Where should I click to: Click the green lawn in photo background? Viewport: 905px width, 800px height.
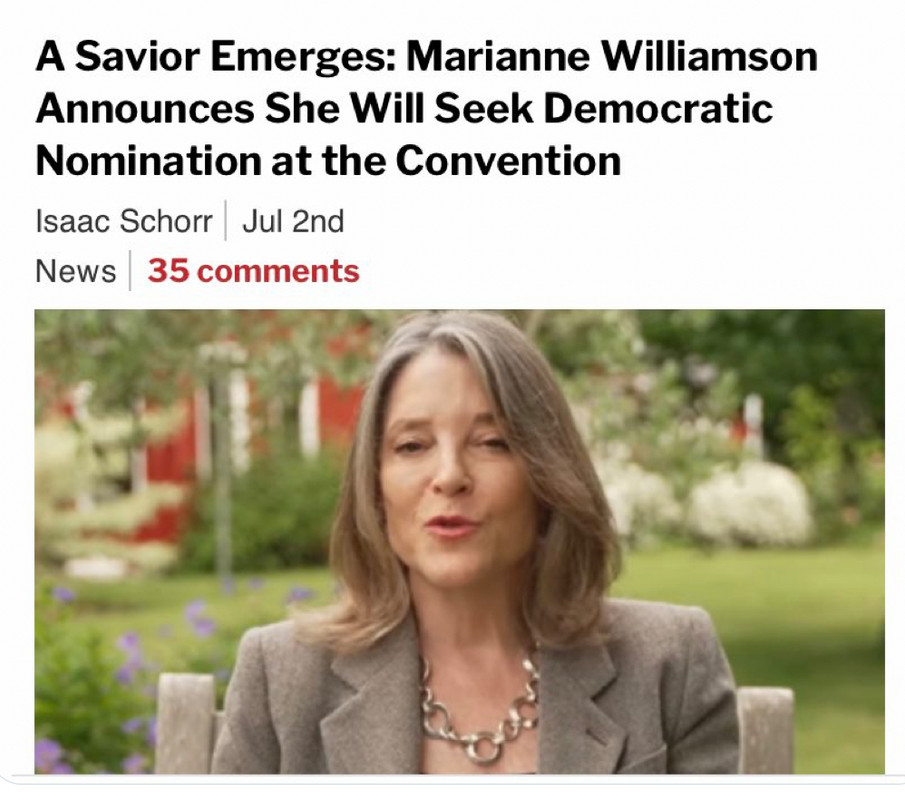808,606
